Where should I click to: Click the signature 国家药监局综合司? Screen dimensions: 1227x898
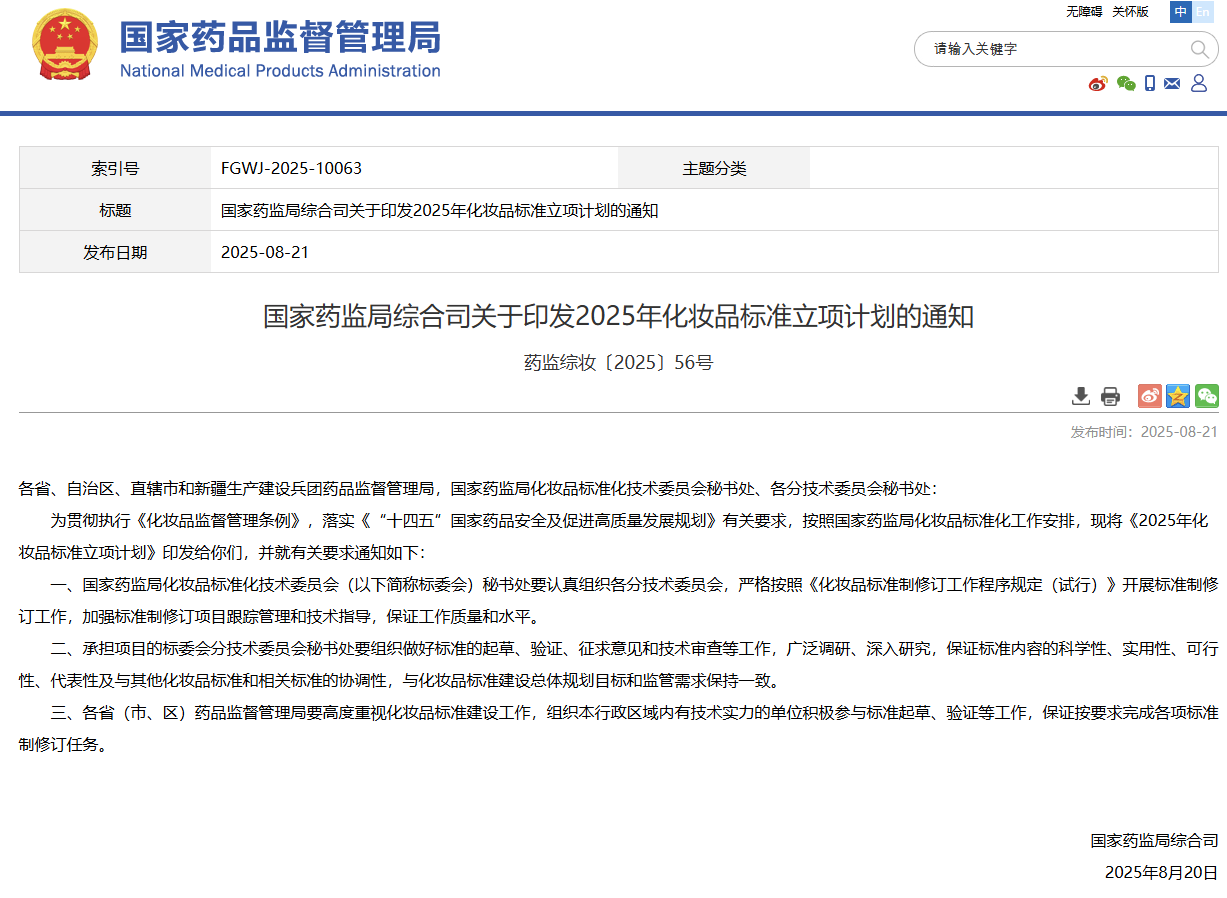(1155, 840)
